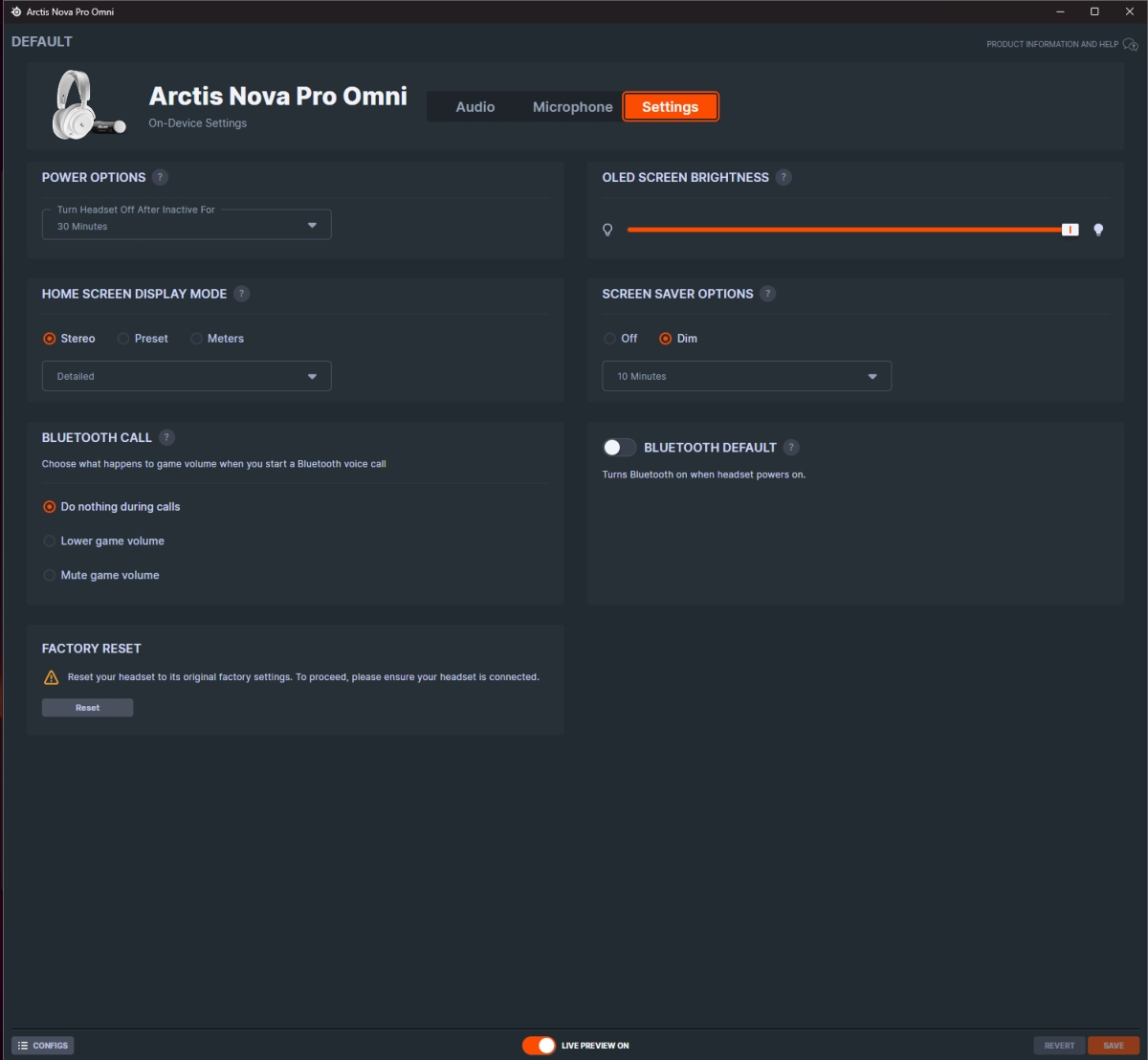The height and width of the screenshot is (1060, 1148).
Task: Click the On-Device Settings subtitle
Action: tap(198, 123)
